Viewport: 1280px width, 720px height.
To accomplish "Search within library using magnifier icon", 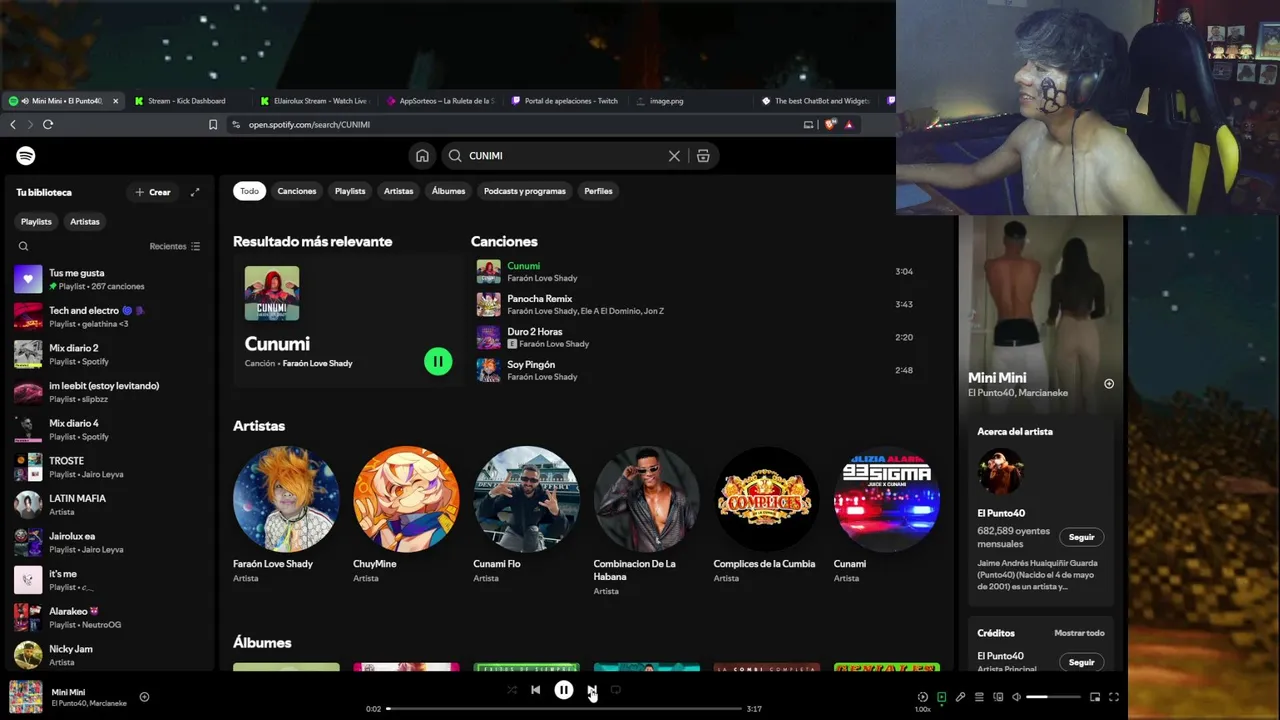I will click(x=23, y=246).
